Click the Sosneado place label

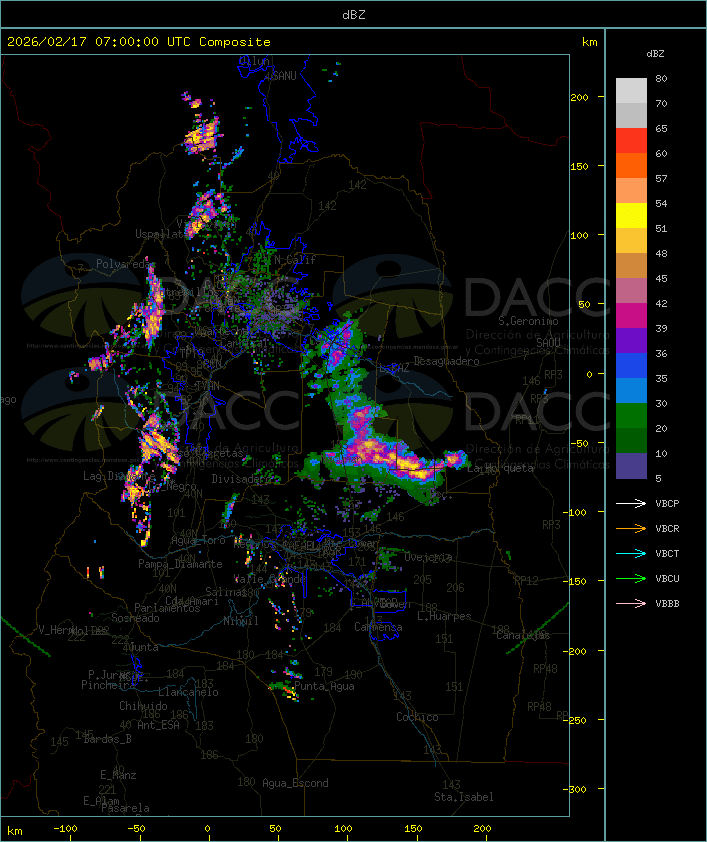pos(135,618)
